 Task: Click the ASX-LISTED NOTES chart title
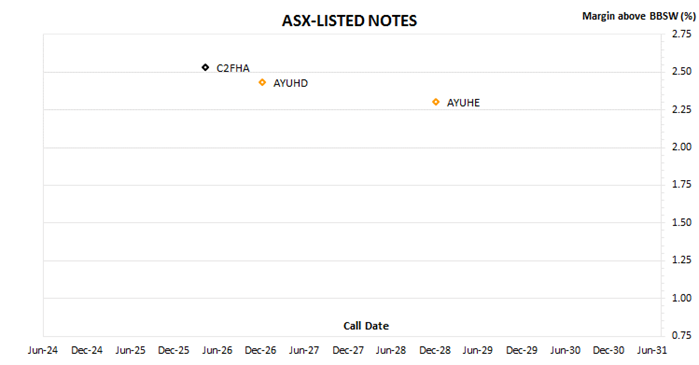point(350,21)
